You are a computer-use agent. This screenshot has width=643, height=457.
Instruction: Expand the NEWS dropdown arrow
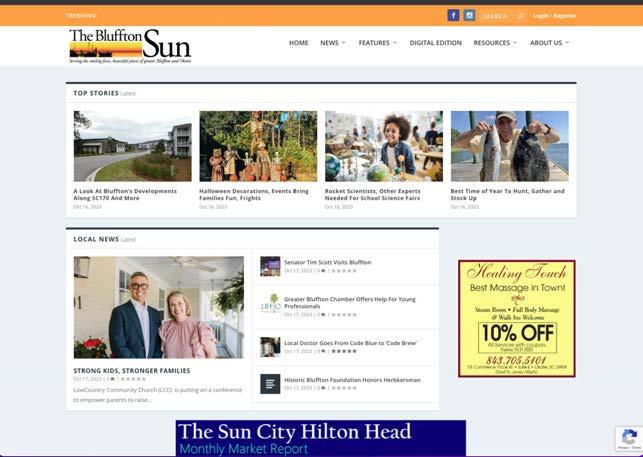click(344, 42)
